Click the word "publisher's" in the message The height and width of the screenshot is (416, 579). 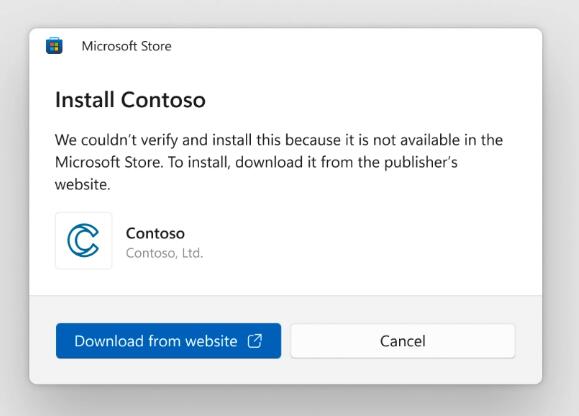[421, 162]
